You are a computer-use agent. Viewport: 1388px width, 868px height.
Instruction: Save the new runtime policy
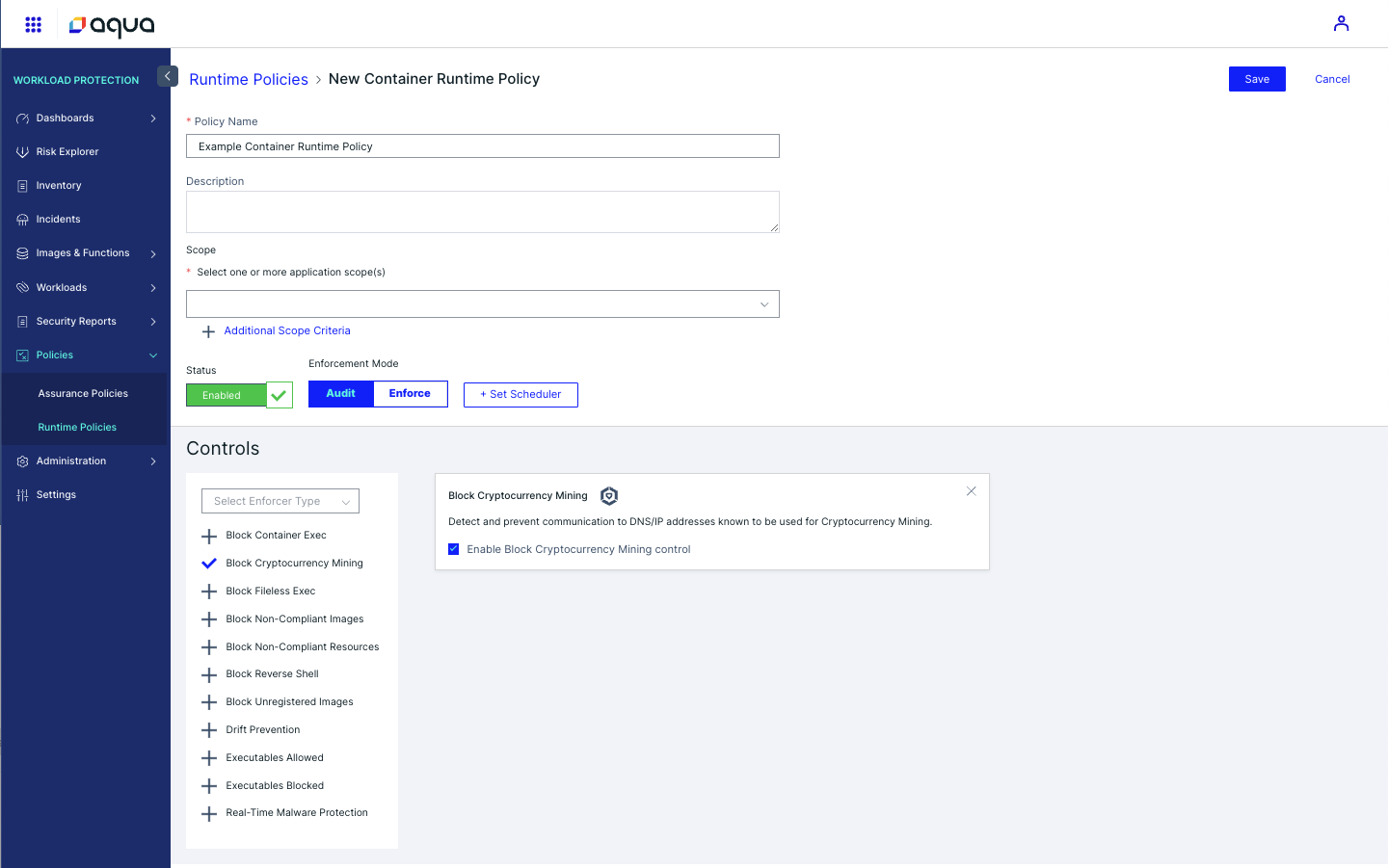click(1256, 79)
